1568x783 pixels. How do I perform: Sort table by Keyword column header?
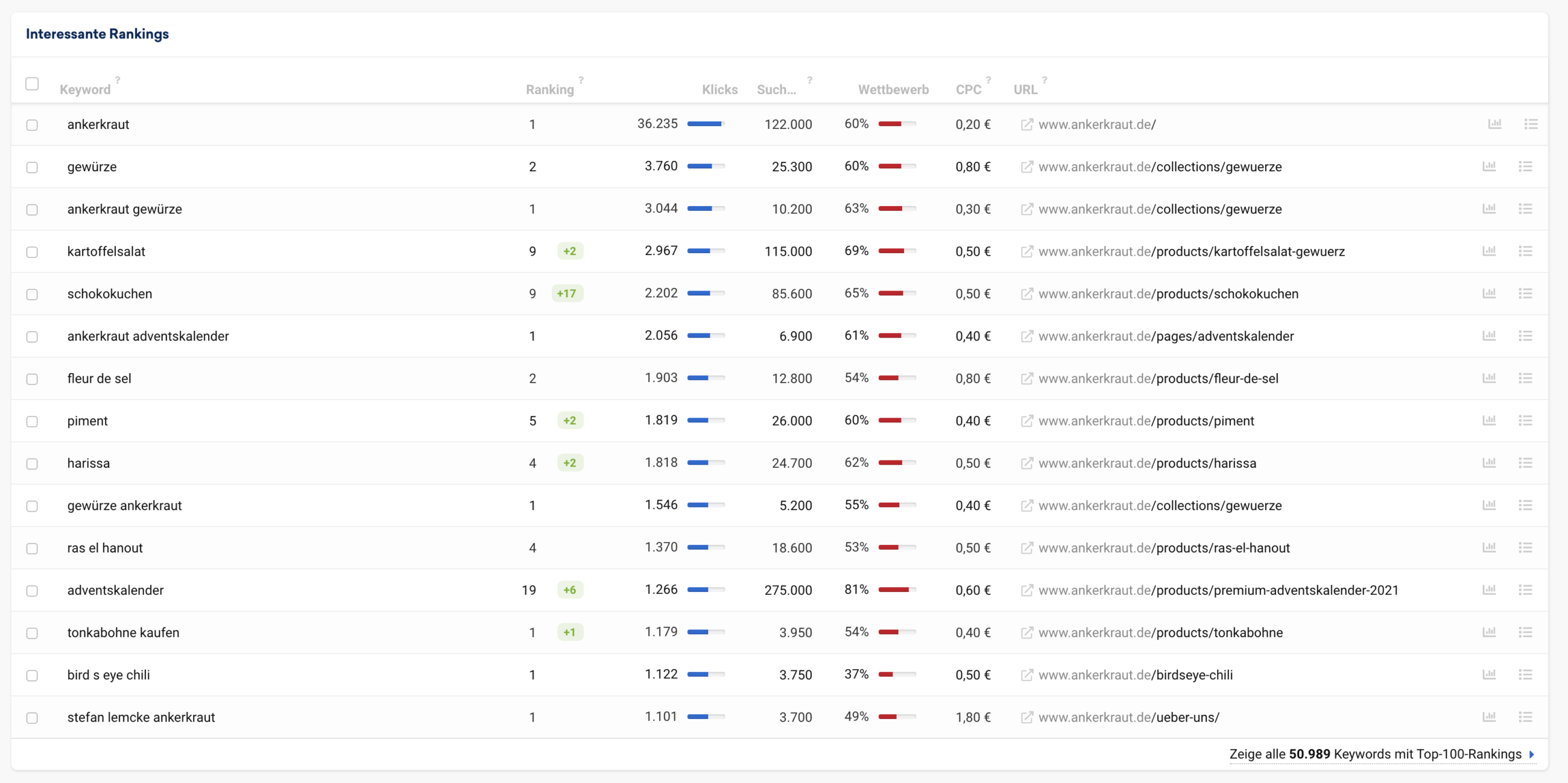point(85,89)
